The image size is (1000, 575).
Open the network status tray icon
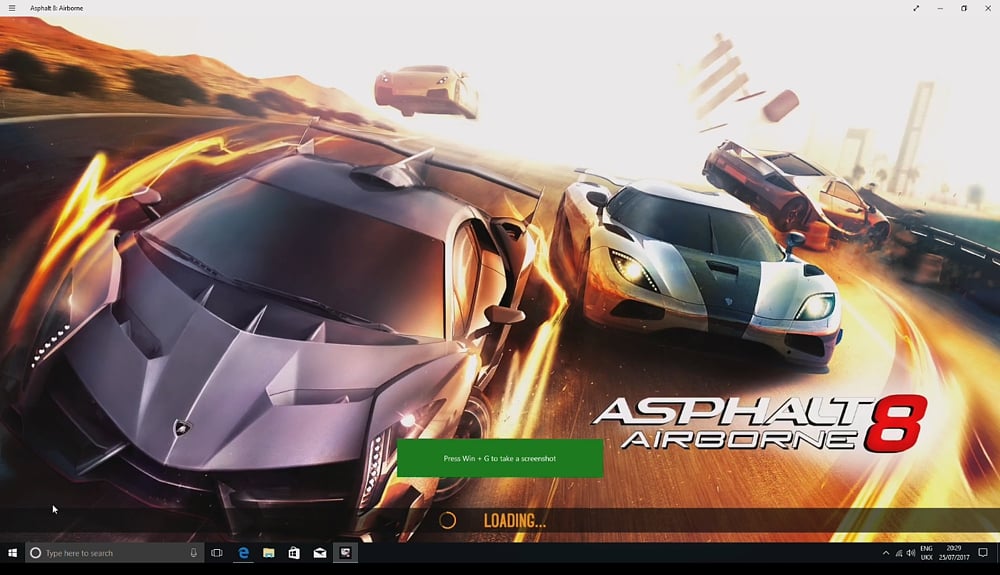899,553
